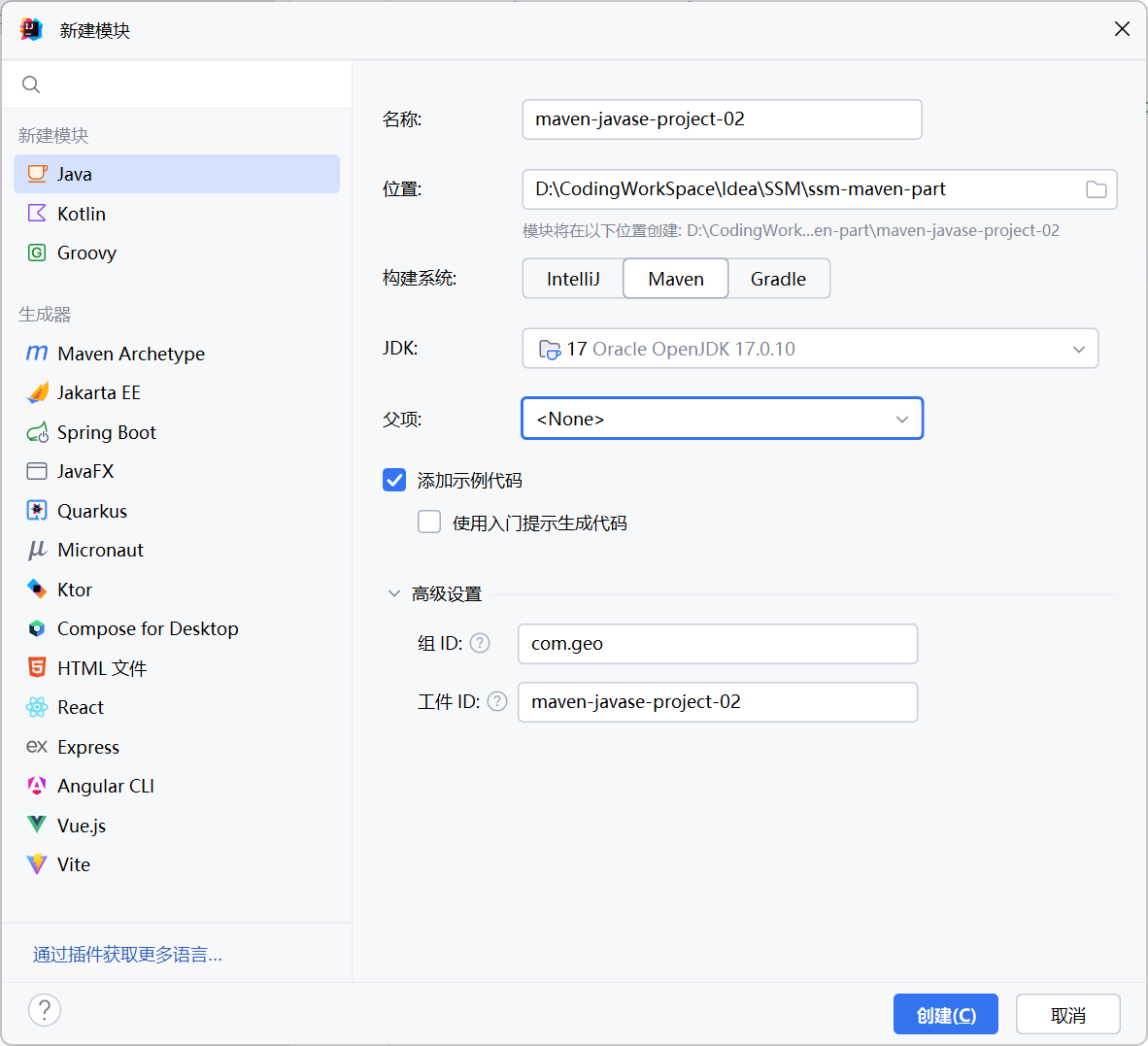This screenshot has height=1046, width=1148.
Task: Choose the Quarkus generator
Action: pos(177,510)
